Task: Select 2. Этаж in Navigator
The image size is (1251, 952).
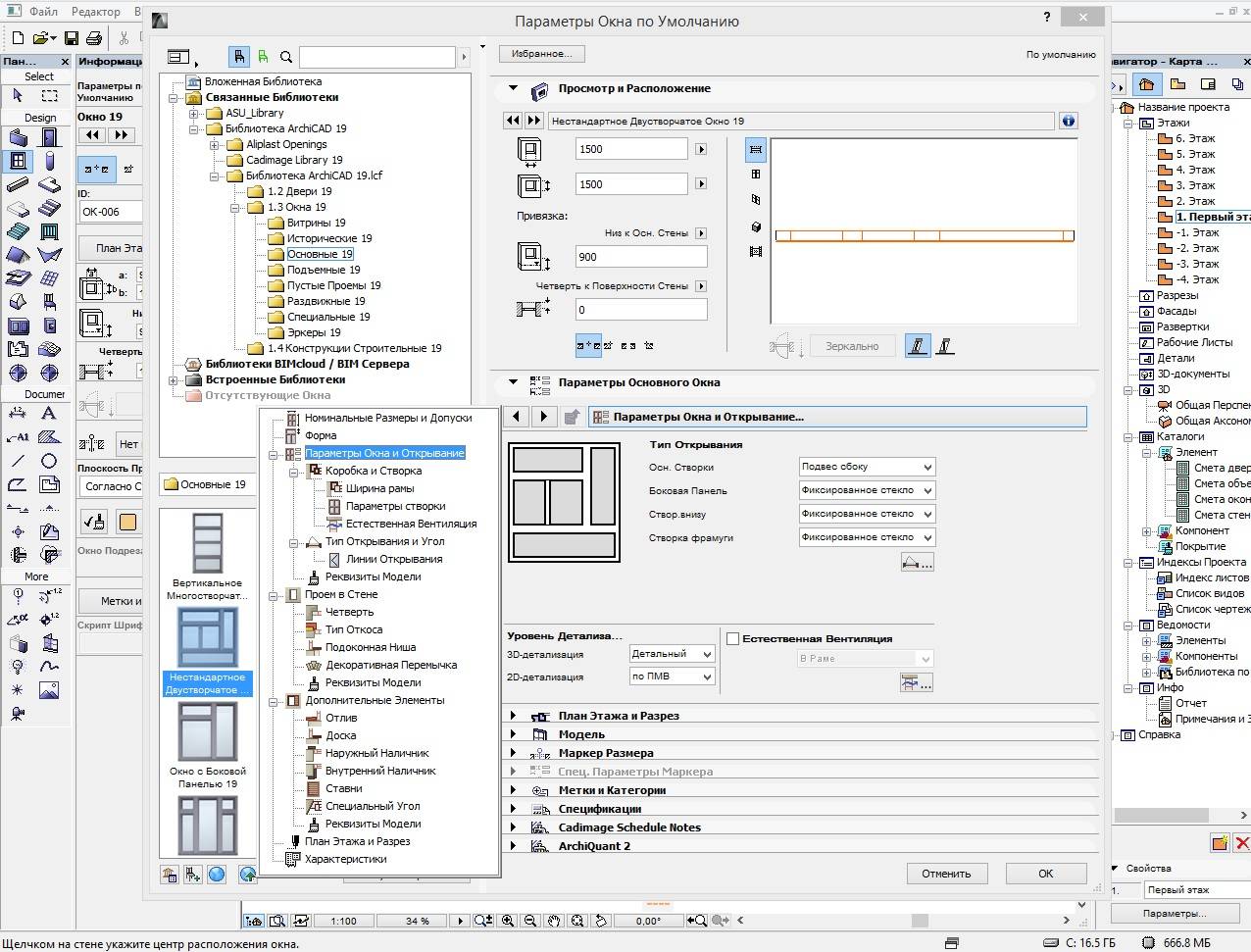Action: [1195, 201]
